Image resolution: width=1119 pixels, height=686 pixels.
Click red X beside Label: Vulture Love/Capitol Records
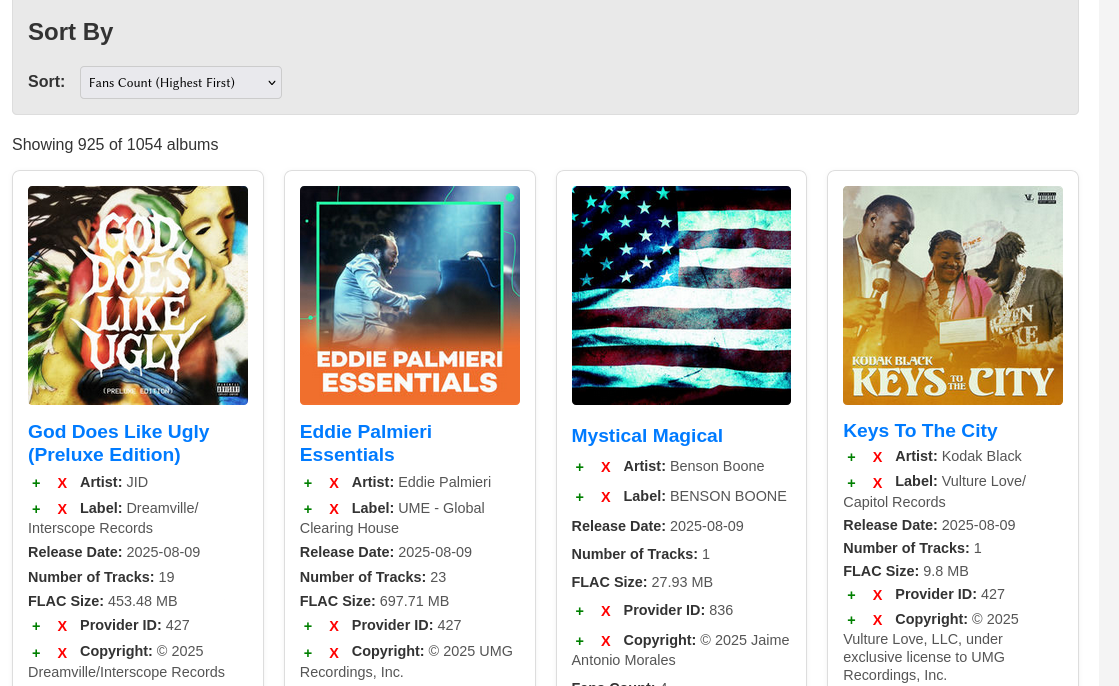click(x=878, y=483)
